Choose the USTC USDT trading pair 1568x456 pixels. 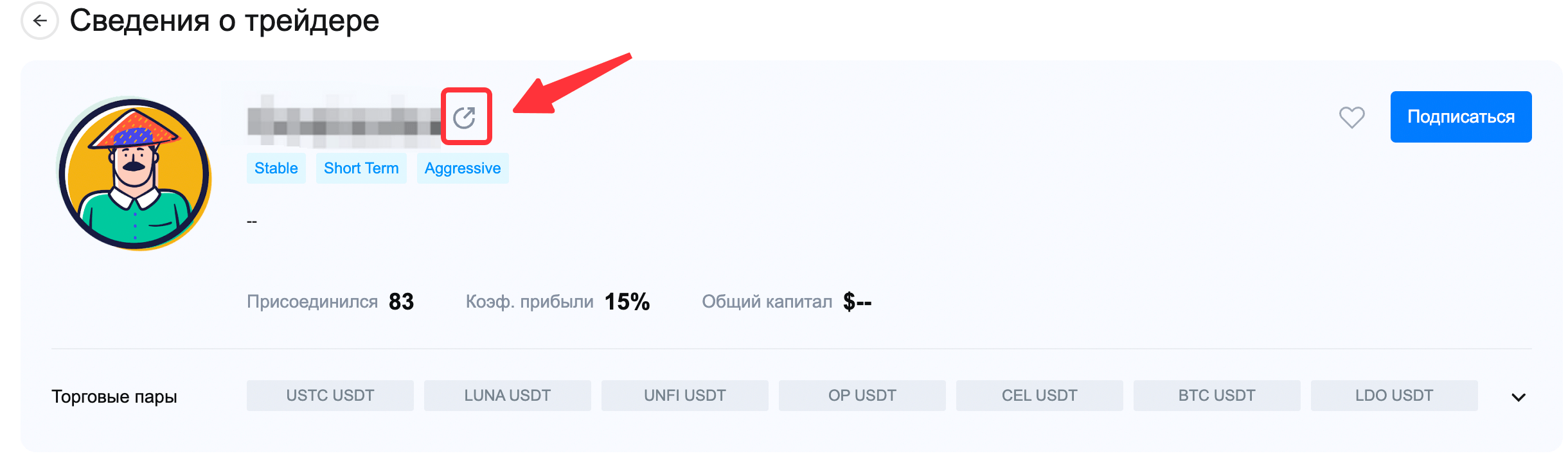(330, 396)
